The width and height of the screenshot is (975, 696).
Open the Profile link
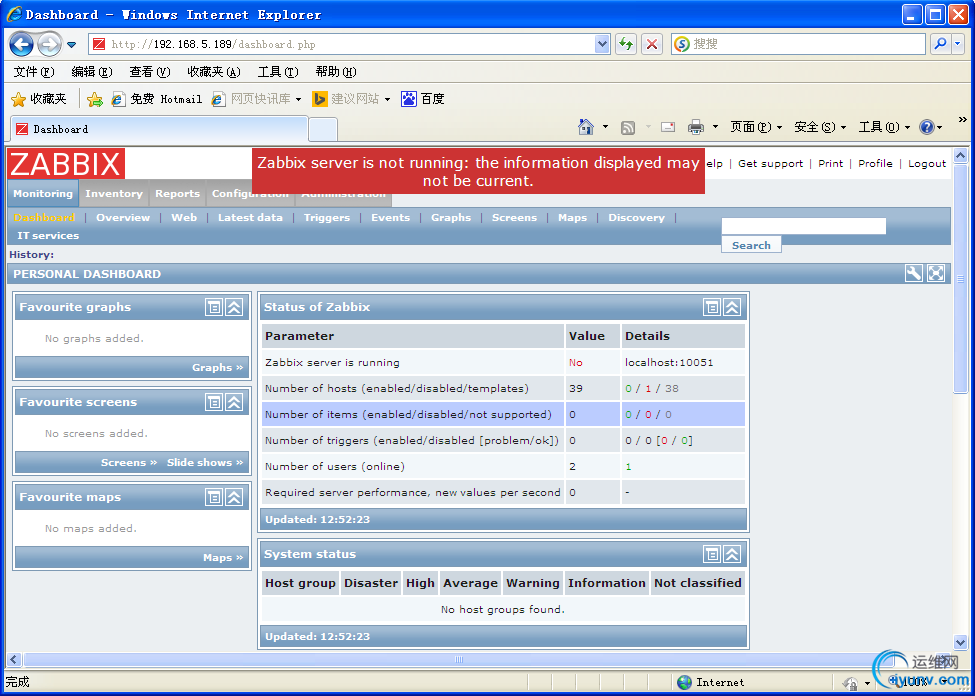coord(875,164)
